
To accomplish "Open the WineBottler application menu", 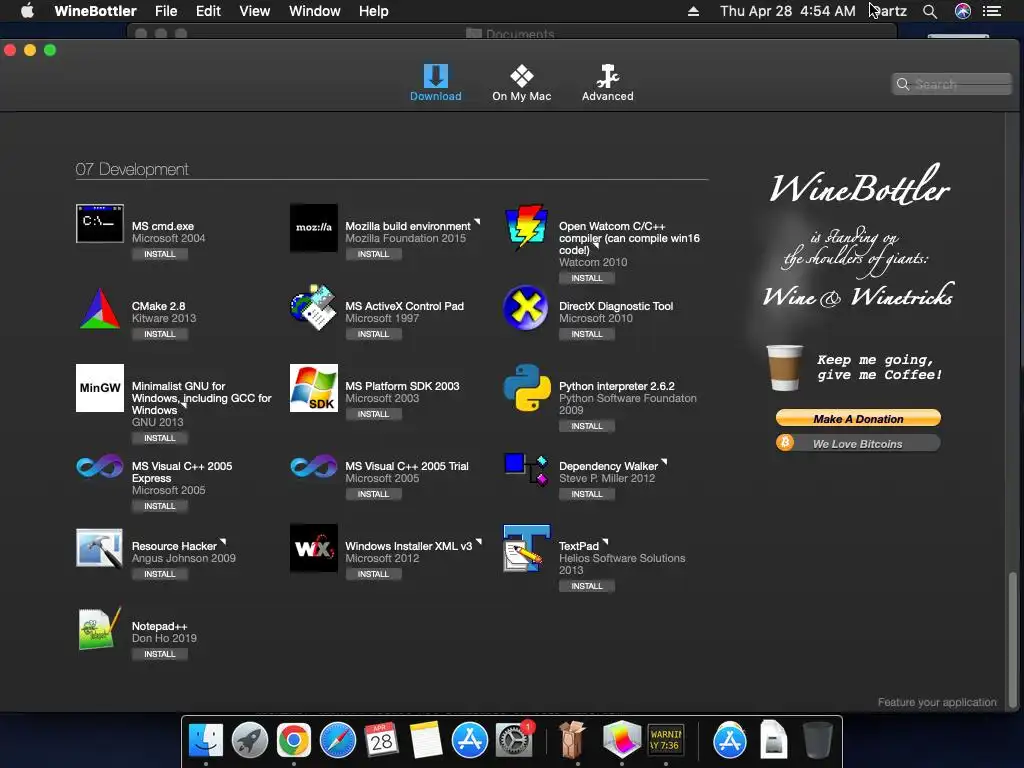I will 95,11.
